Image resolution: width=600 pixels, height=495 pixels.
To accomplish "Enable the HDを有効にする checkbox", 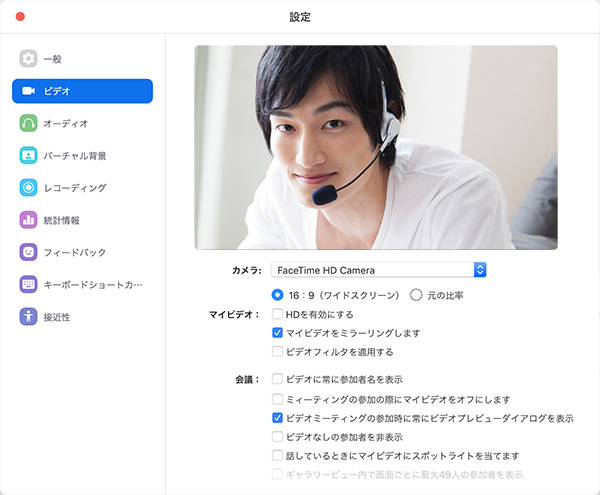I will (x=277, y=314).
